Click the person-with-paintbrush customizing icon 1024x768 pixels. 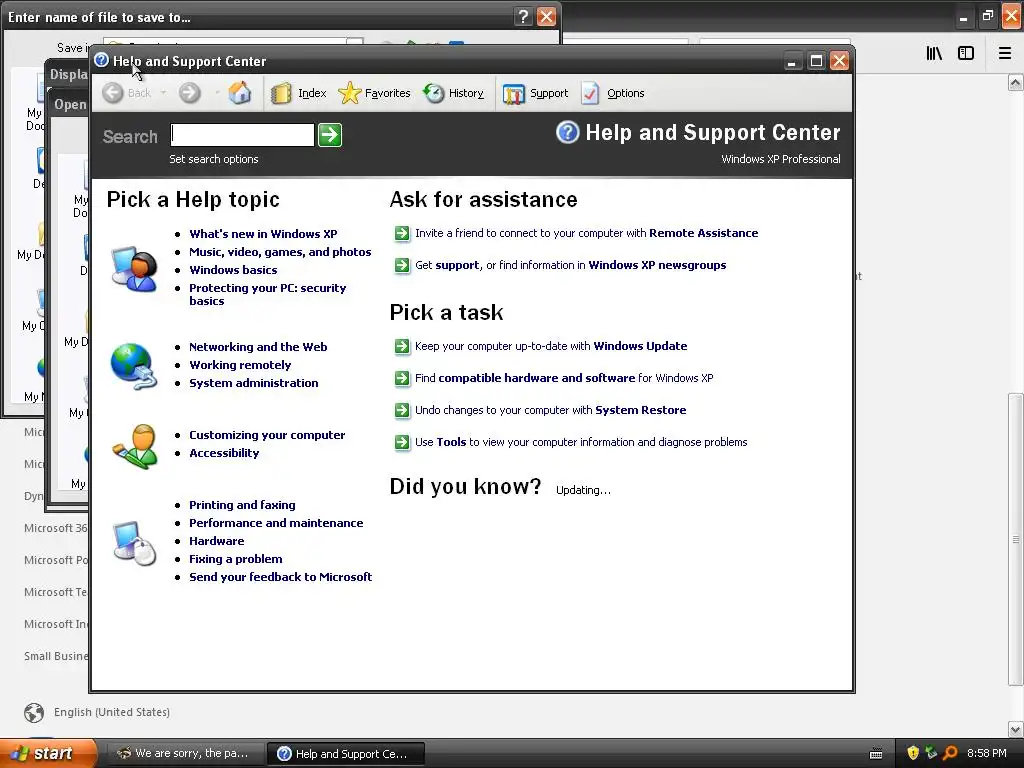tap(135, 447)
